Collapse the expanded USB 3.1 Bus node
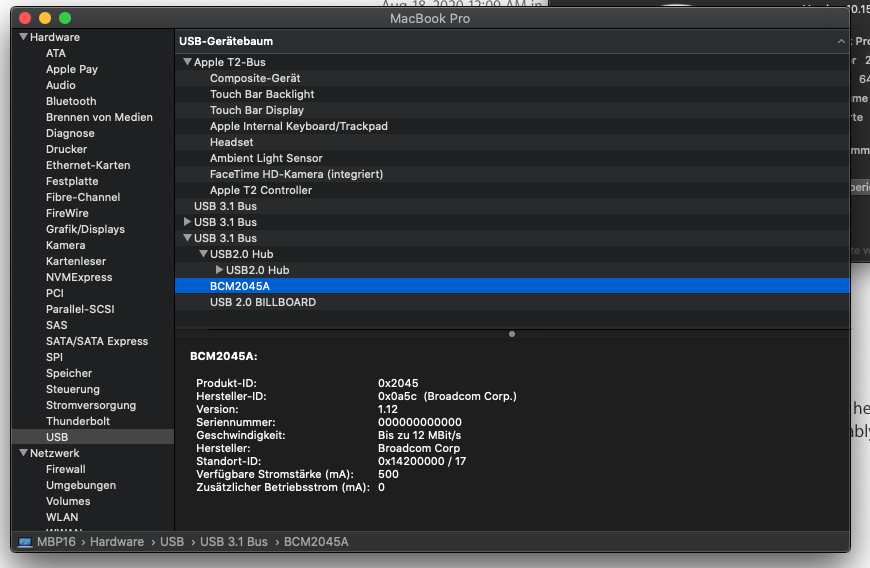 [x=187, y=238]
